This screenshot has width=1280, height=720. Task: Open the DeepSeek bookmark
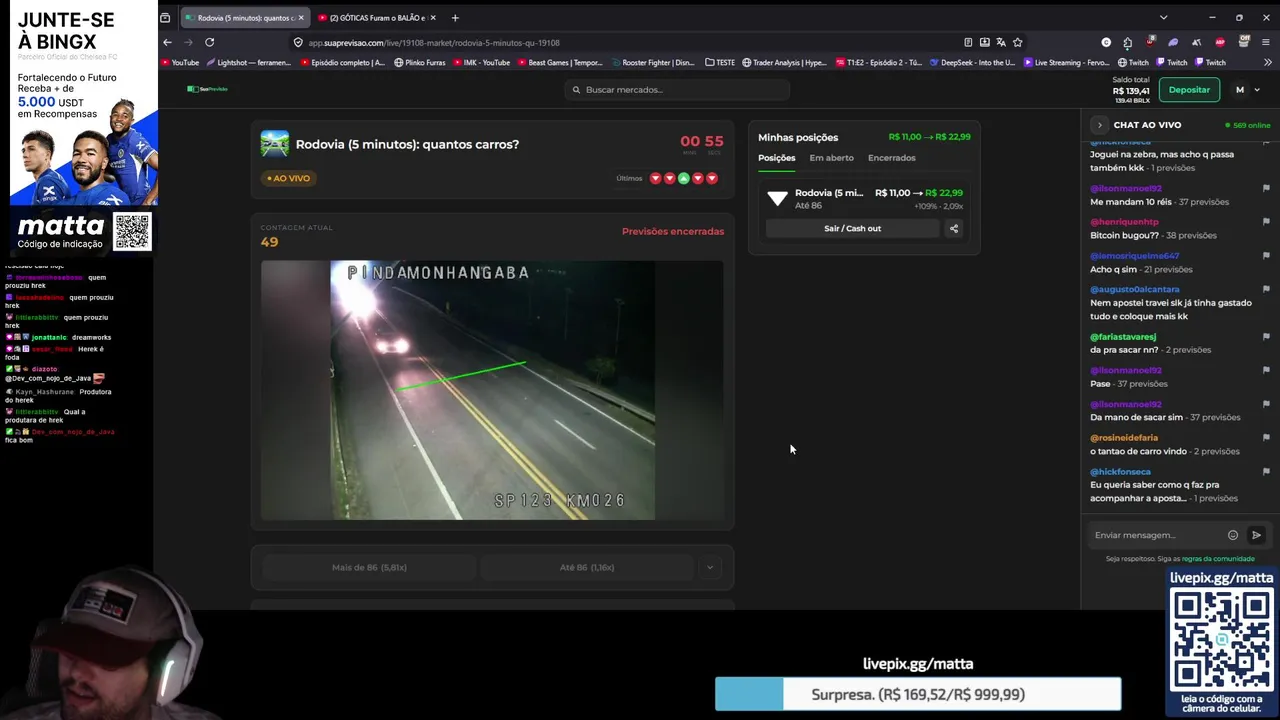972,62
